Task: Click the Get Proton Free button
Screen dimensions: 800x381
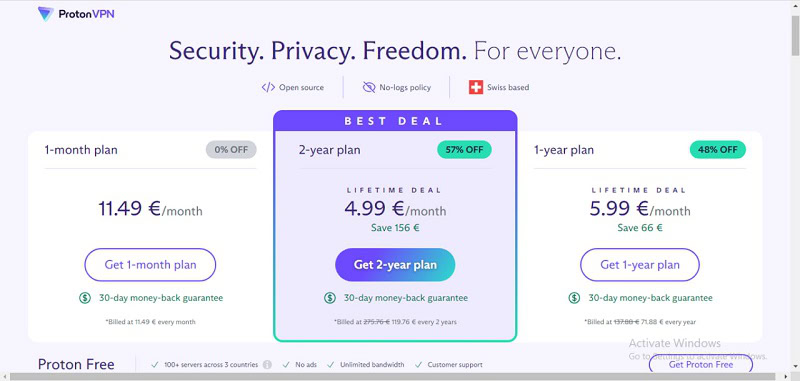Action: [x=701, y=365]
